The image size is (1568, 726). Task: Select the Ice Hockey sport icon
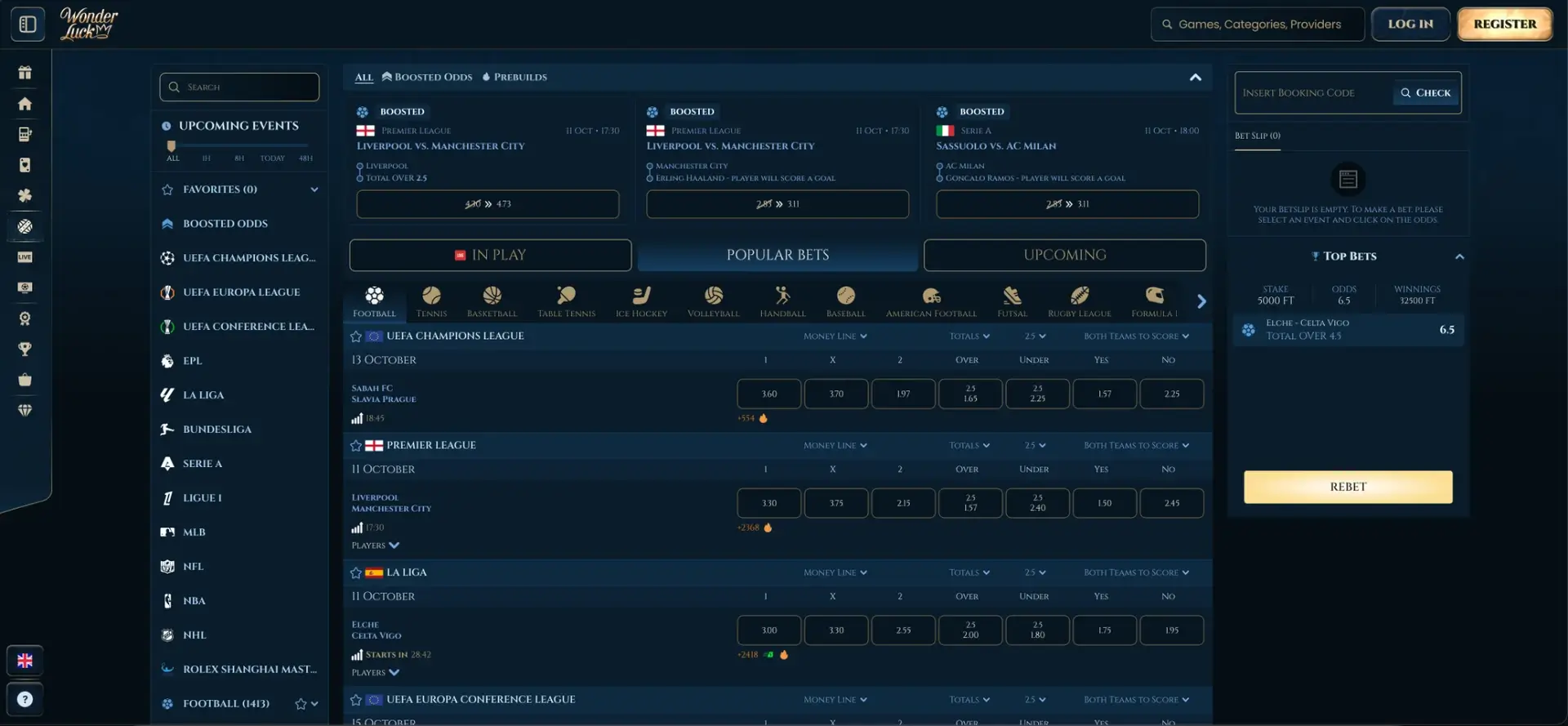[x=641, y=301]
